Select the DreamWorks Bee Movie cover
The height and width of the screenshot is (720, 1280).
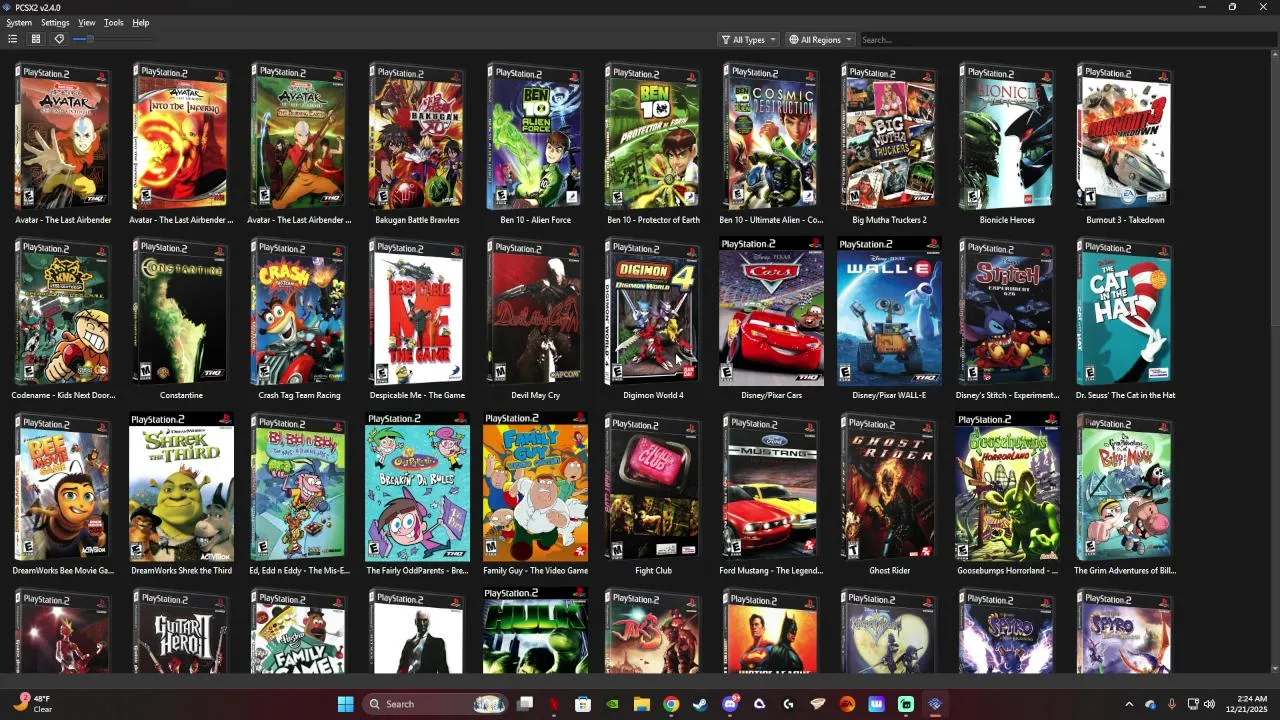63,487
